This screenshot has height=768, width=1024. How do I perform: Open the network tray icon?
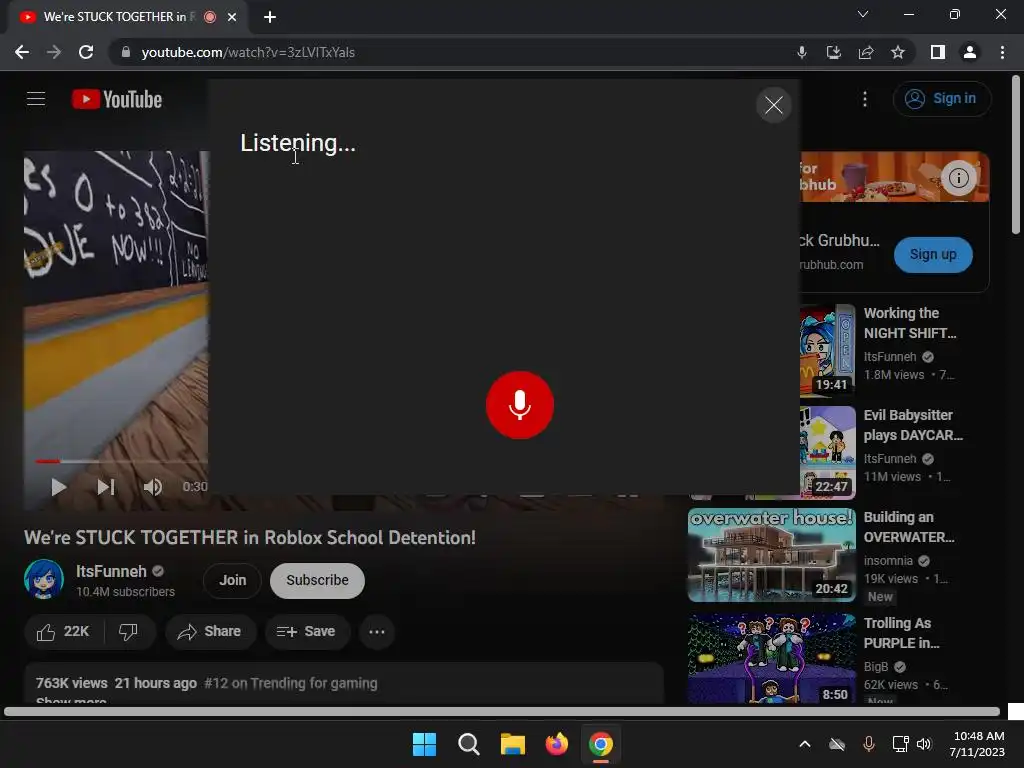(901, 744)
